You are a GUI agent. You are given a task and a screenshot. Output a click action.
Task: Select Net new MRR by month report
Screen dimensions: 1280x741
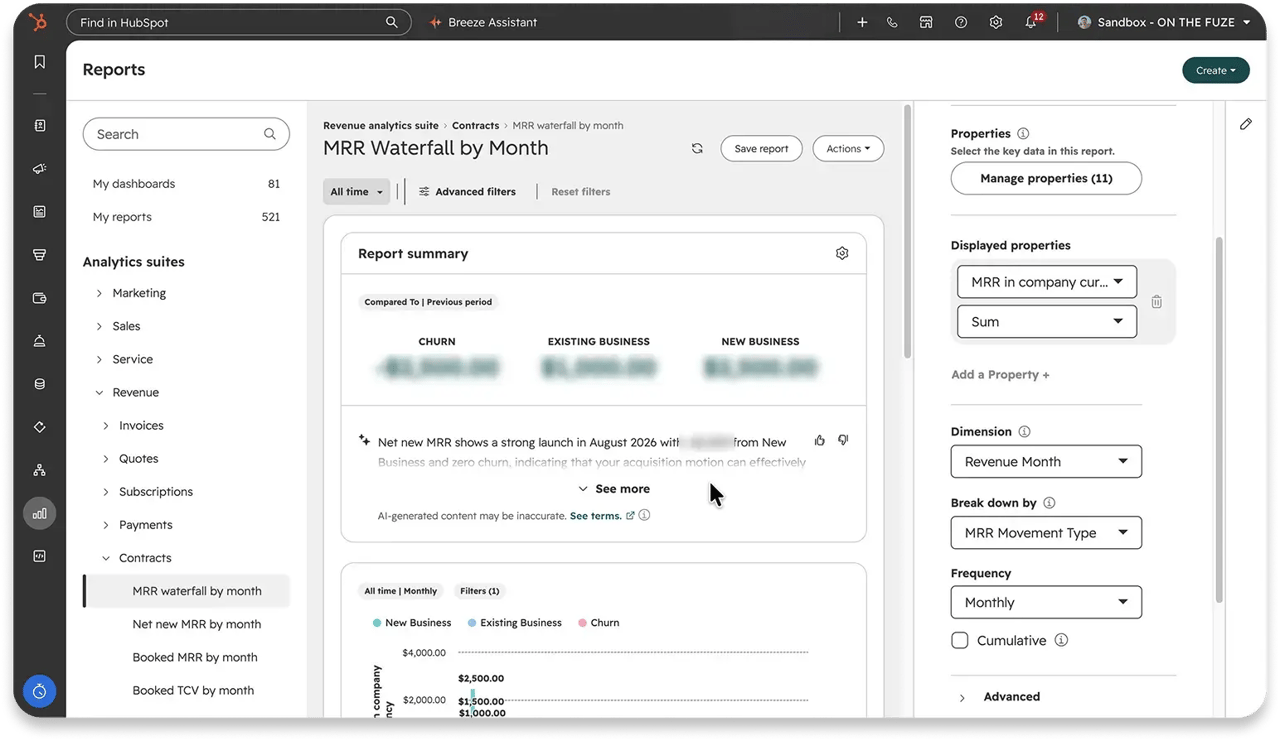point(197,624)
